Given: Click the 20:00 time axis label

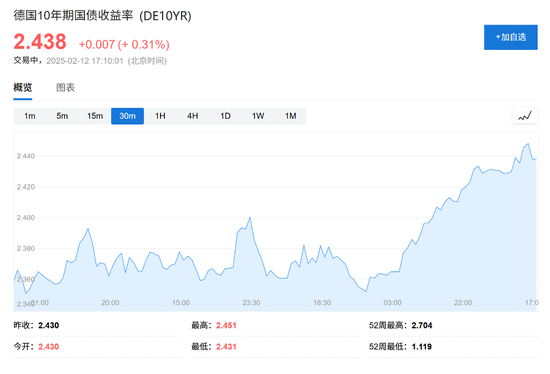Looking at the screenshot, I should pyautogui.click(x=110, y=302).
